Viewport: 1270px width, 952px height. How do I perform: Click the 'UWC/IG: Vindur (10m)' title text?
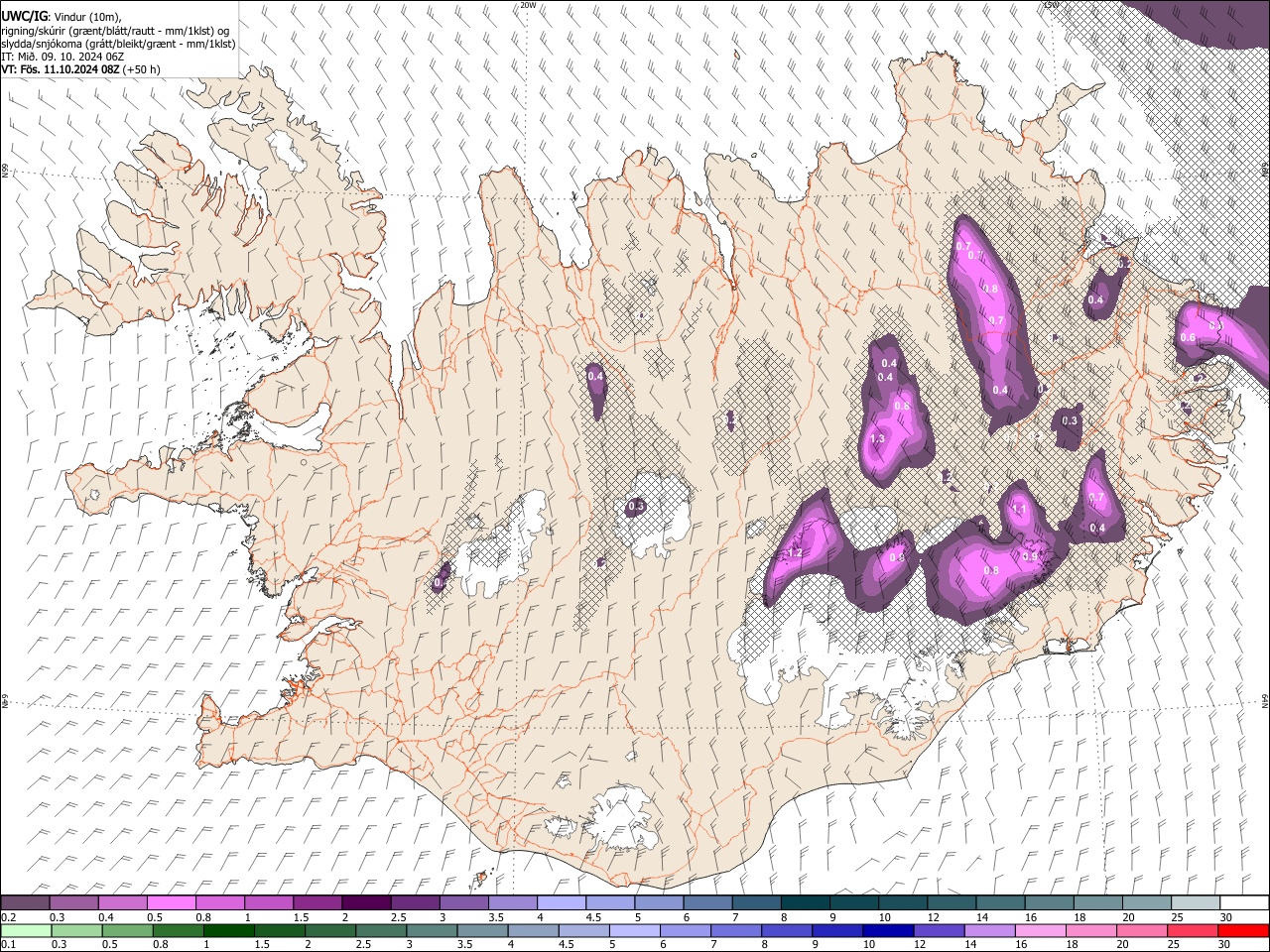[x=62, y=17]
